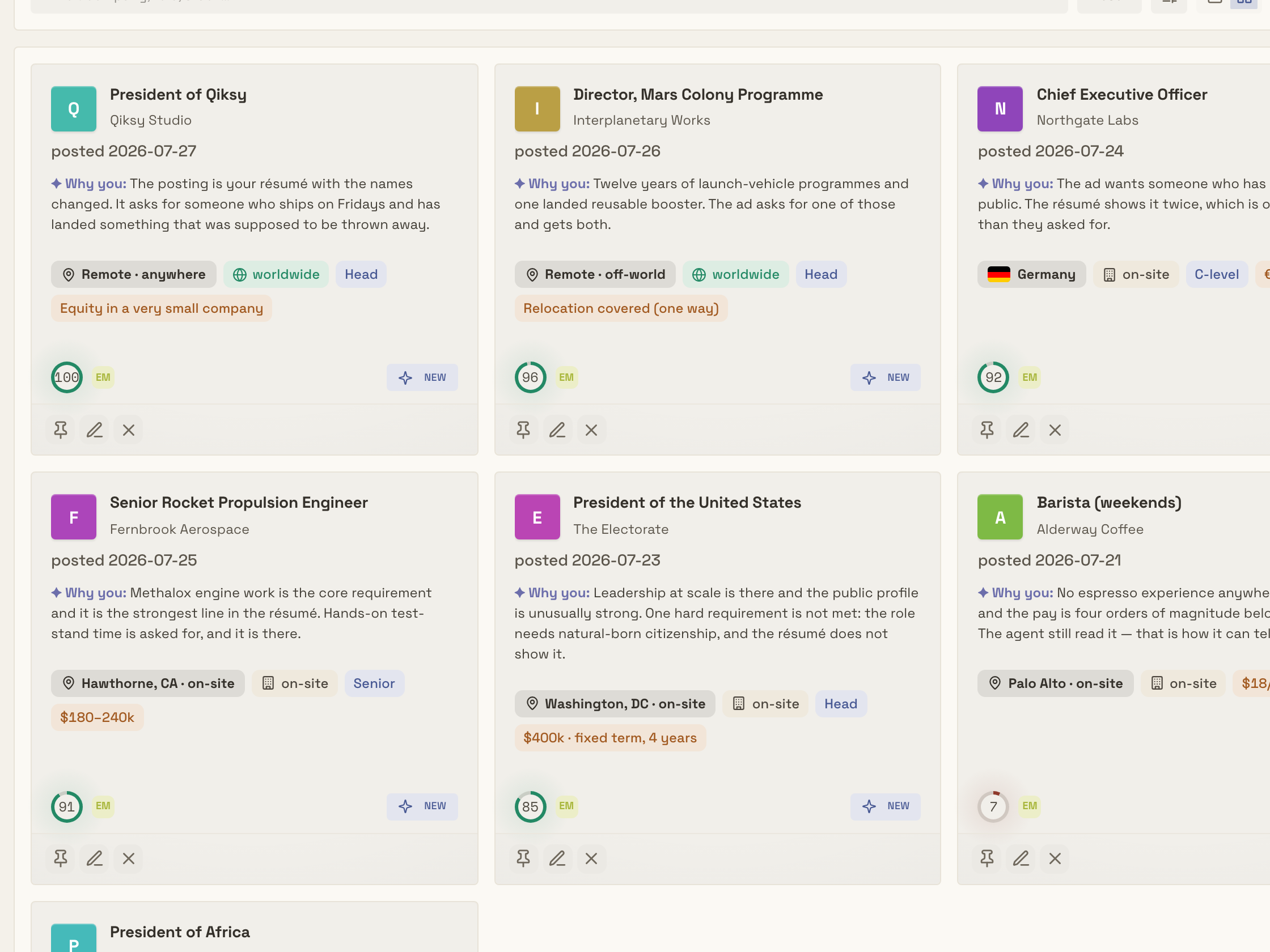Viewport: 1270px width, 952px height.
Task: Click the Relocation covered (one way) tag
Action: click(x=621, y=309)
